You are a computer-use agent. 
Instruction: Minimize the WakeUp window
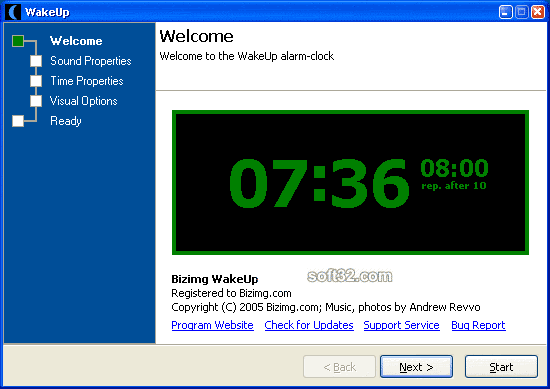click(505, 12)
